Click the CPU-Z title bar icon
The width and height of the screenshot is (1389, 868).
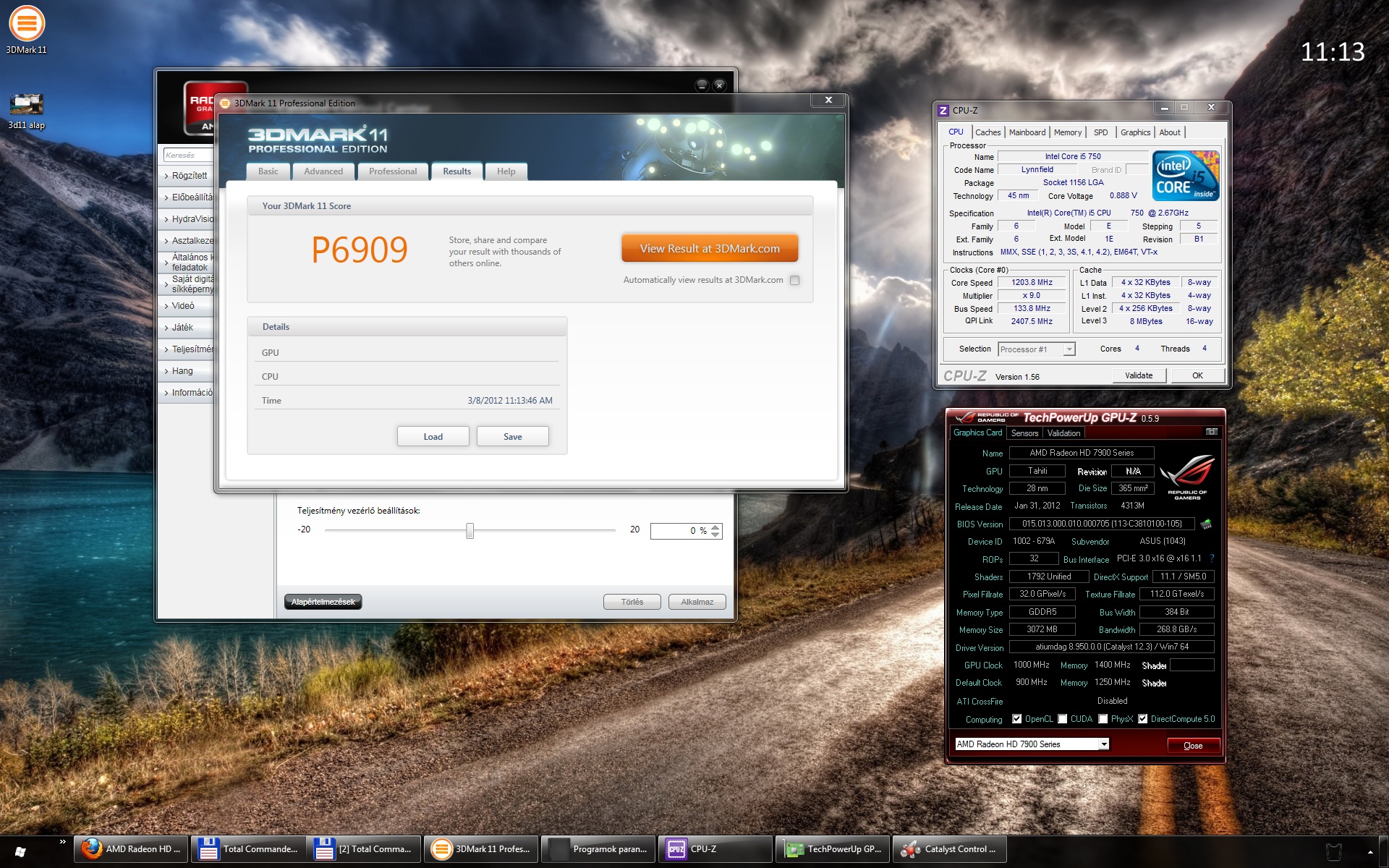(x=943, y=111)
